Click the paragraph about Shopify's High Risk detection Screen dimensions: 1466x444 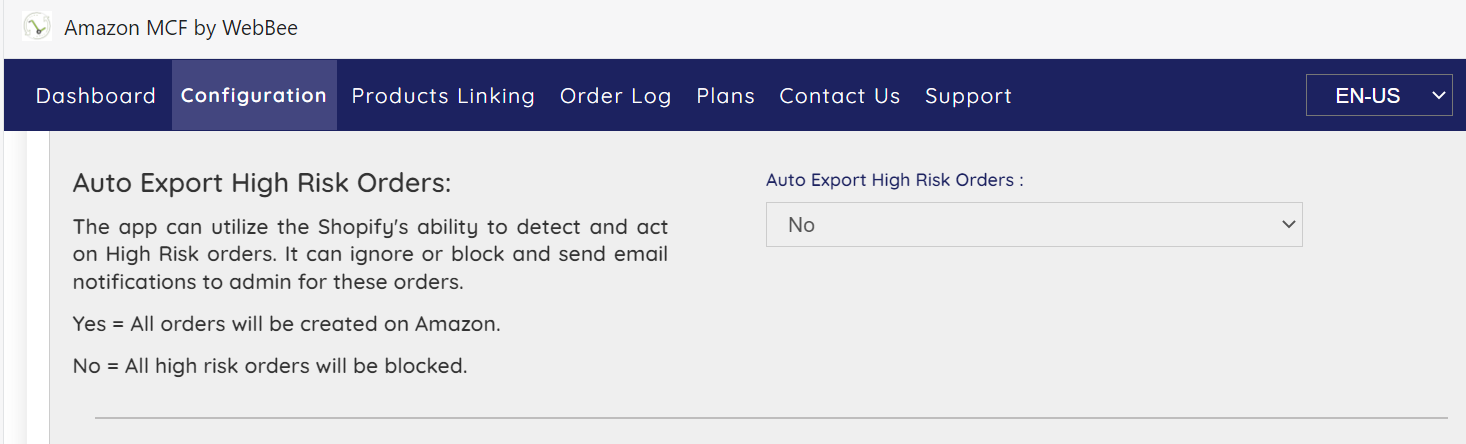370,254
